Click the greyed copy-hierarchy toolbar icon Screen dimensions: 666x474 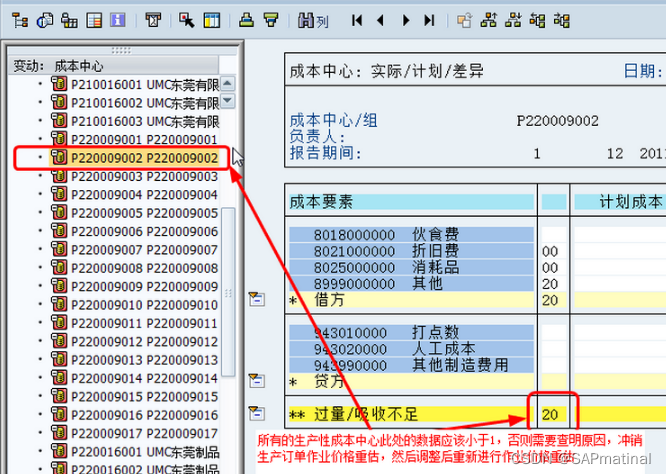pos(464,20)
